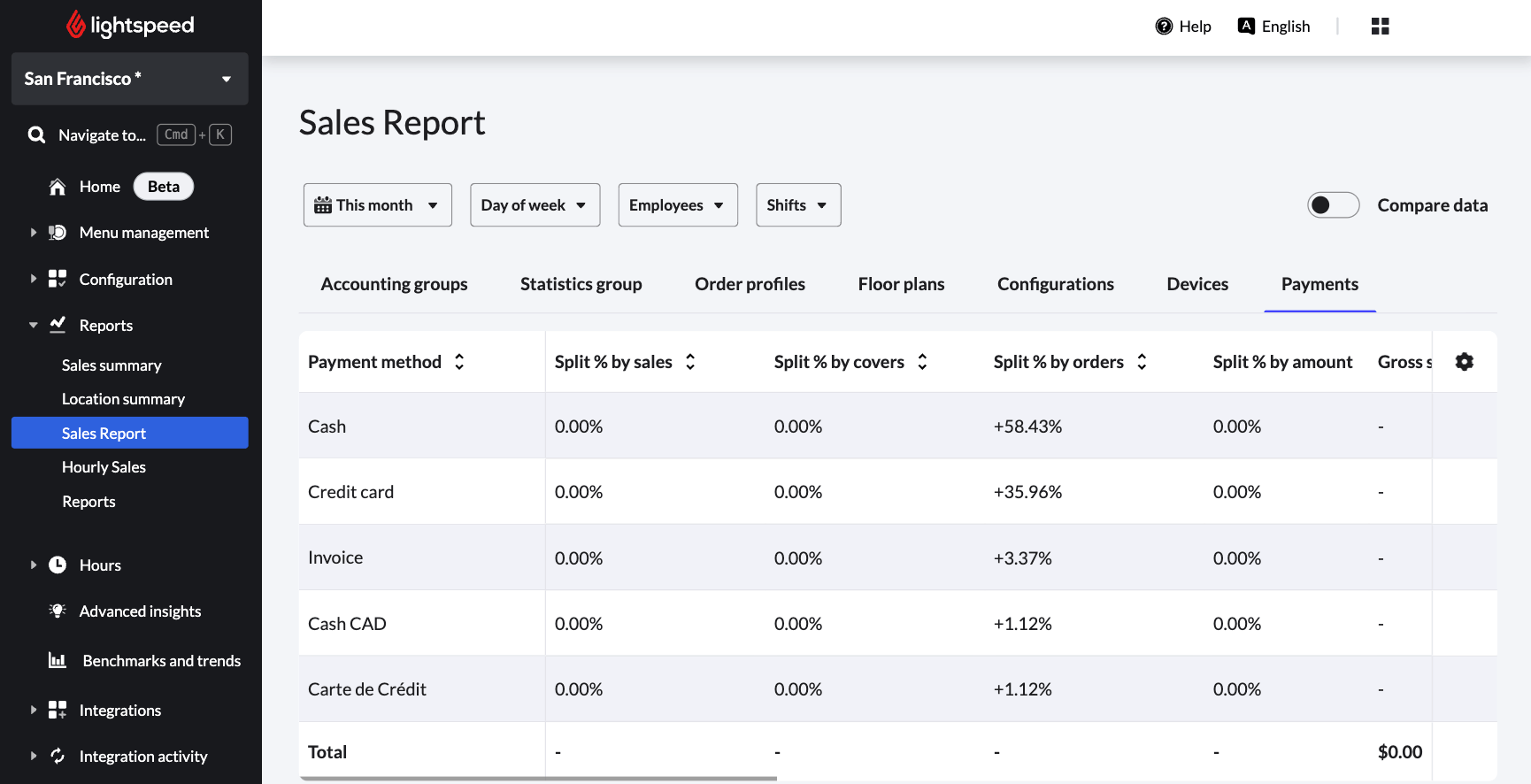This screenshot has height=784, width=1531.
Task: Toggle the Compare data switch
Action: (1333, 205)
